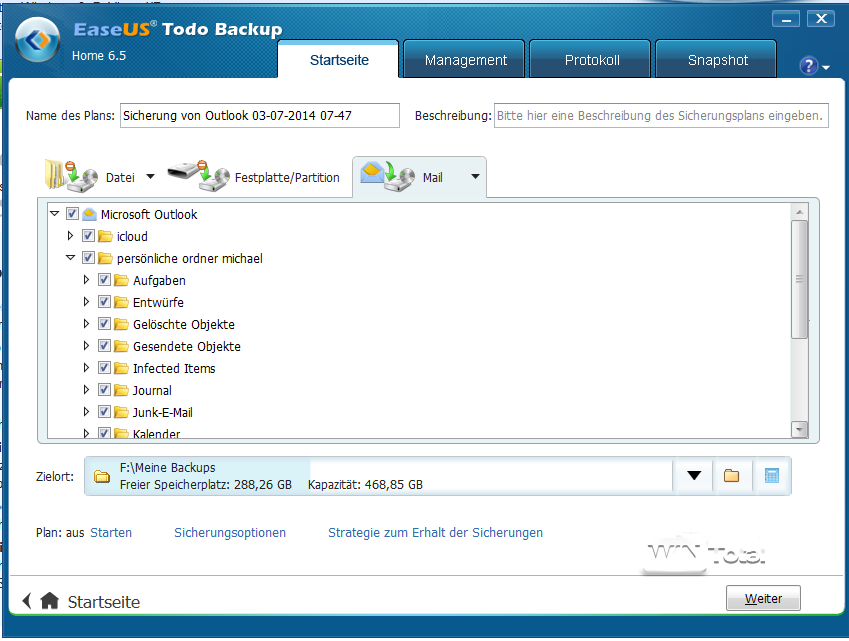Uncheck the Infected Items checkbox
The height and width of the screenshot is (641, 849).
tap(105, 368)
